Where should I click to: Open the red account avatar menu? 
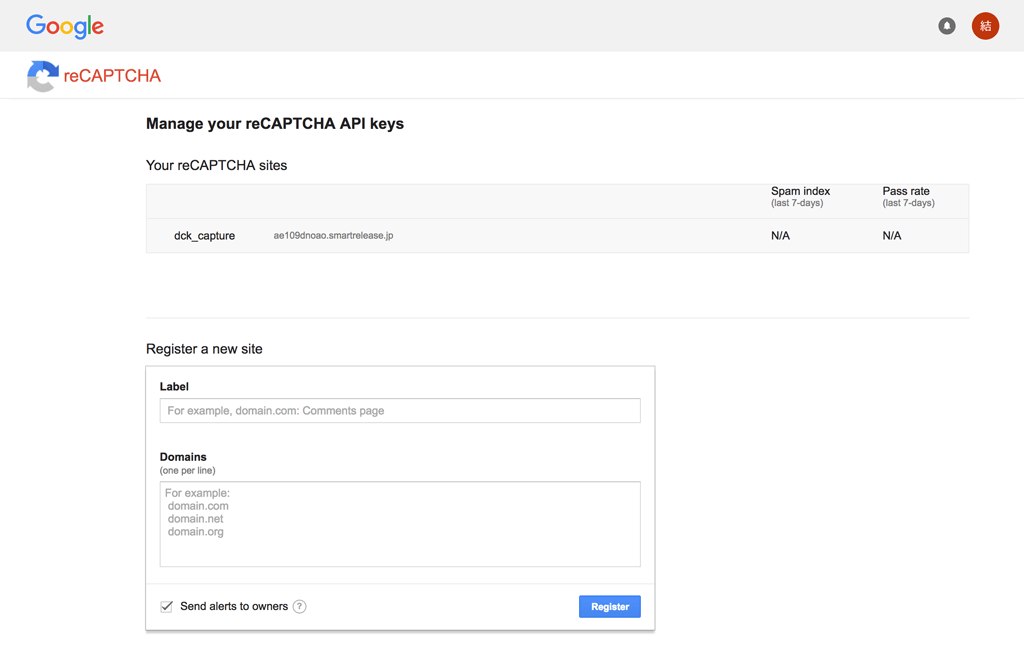click(985, 26)
